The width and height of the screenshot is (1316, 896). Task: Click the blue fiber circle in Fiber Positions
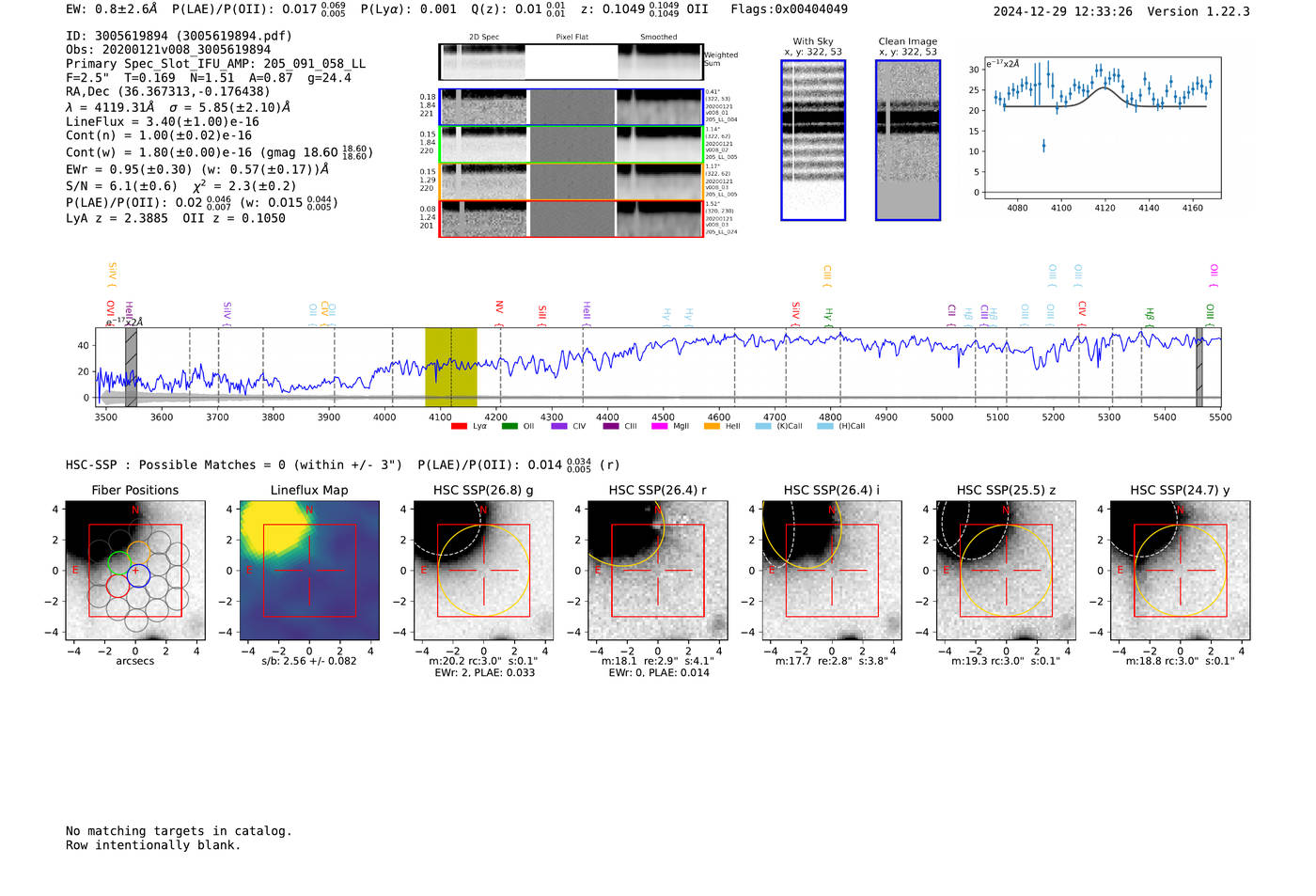click(137, 575)
